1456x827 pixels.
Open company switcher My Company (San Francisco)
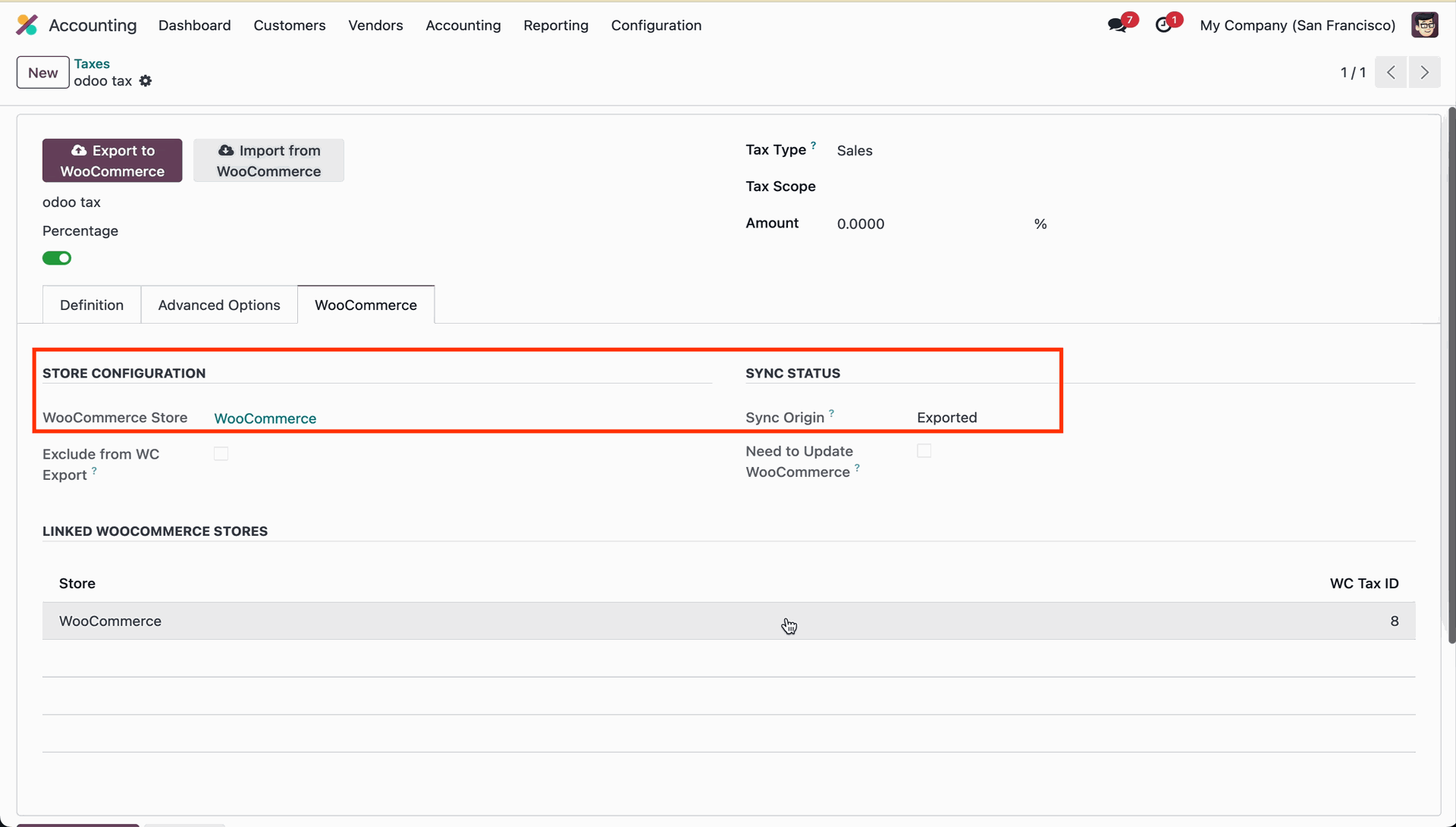click(1297, 25)
